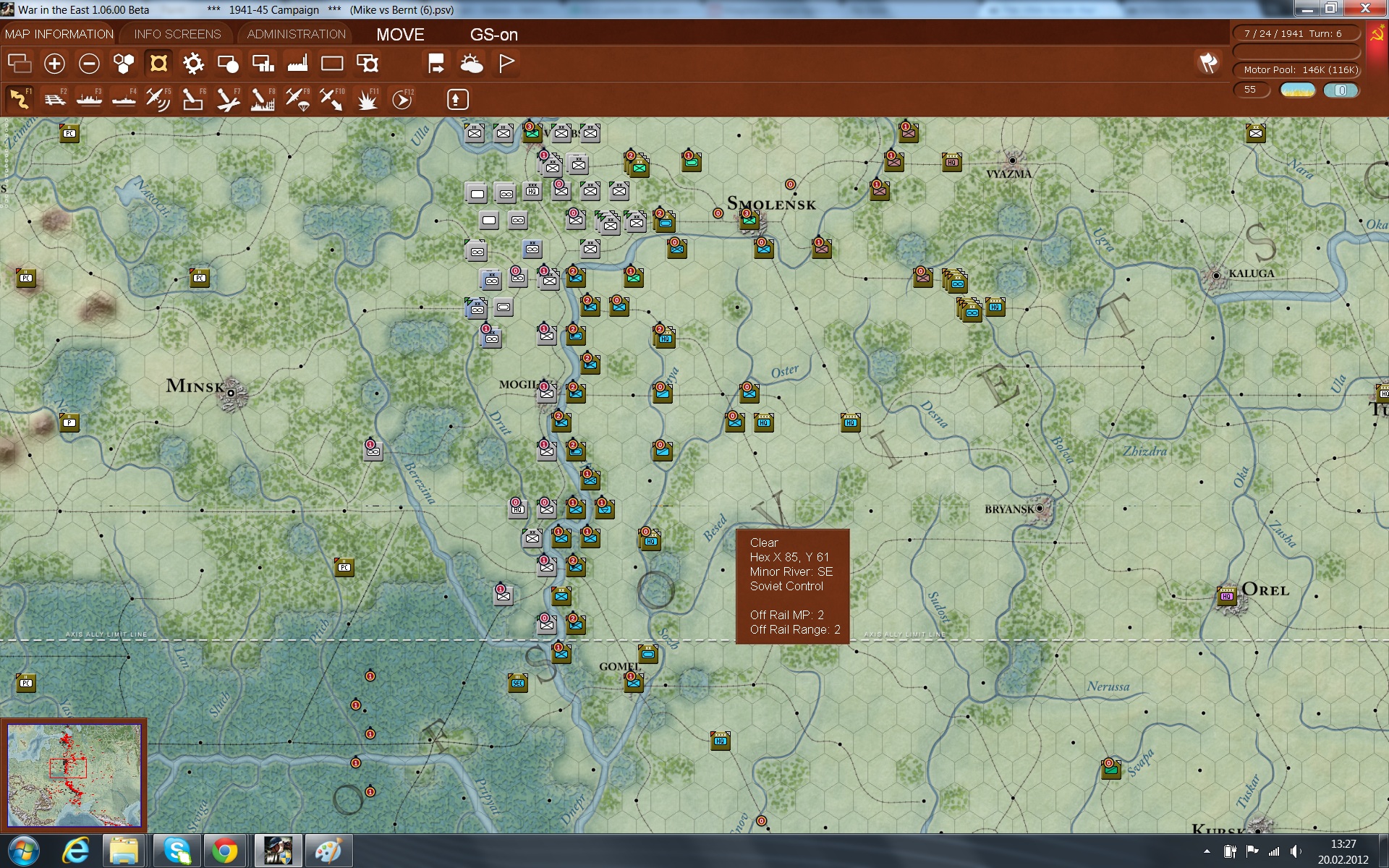Click the pennant flag icon

tap(506, 64)
